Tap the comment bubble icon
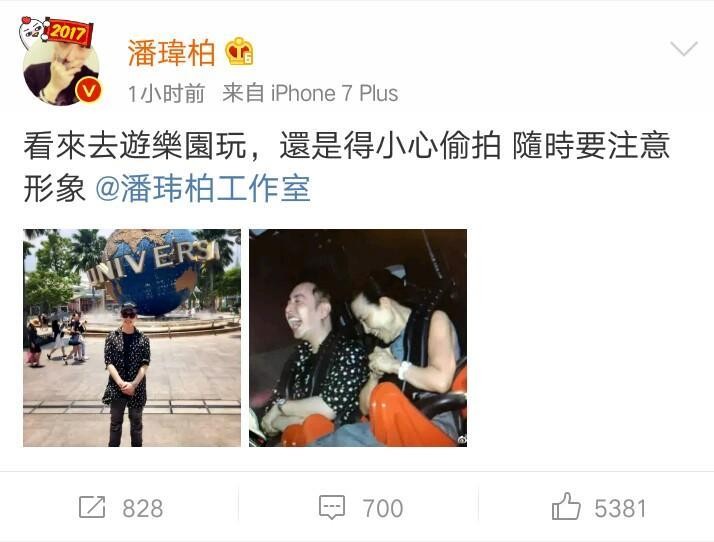Image resolution: width=714 pixels, height=542 pixels. click(x=332, y=507)
